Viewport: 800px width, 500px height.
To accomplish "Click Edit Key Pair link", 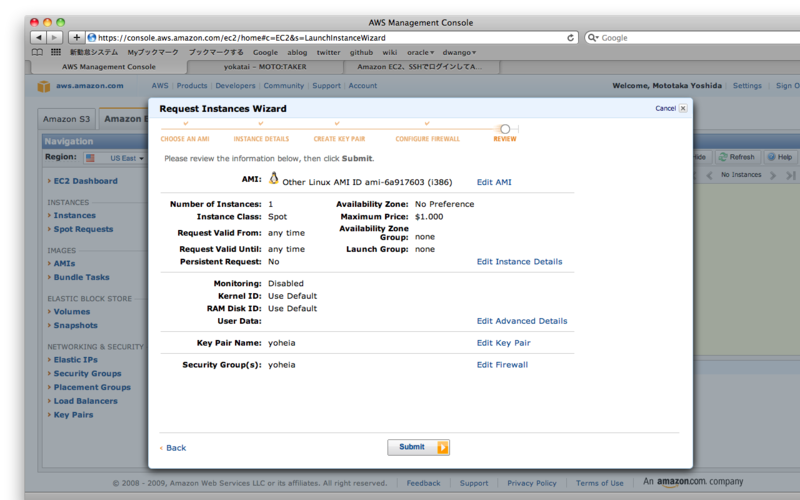I will [504, 343].
